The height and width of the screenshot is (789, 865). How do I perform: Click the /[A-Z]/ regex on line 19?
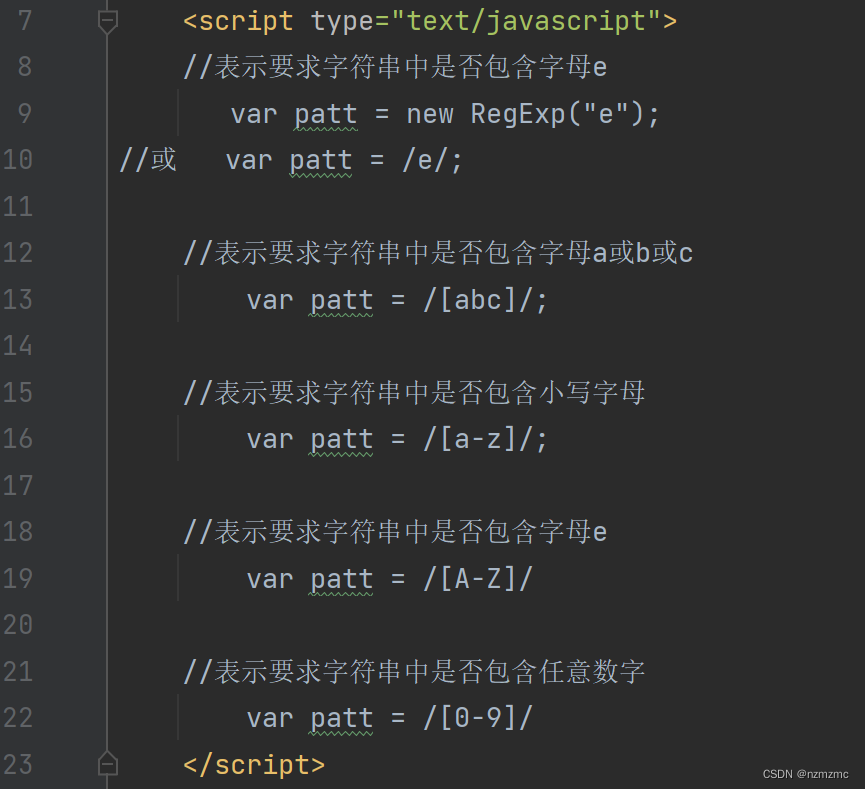pos(478,579)
